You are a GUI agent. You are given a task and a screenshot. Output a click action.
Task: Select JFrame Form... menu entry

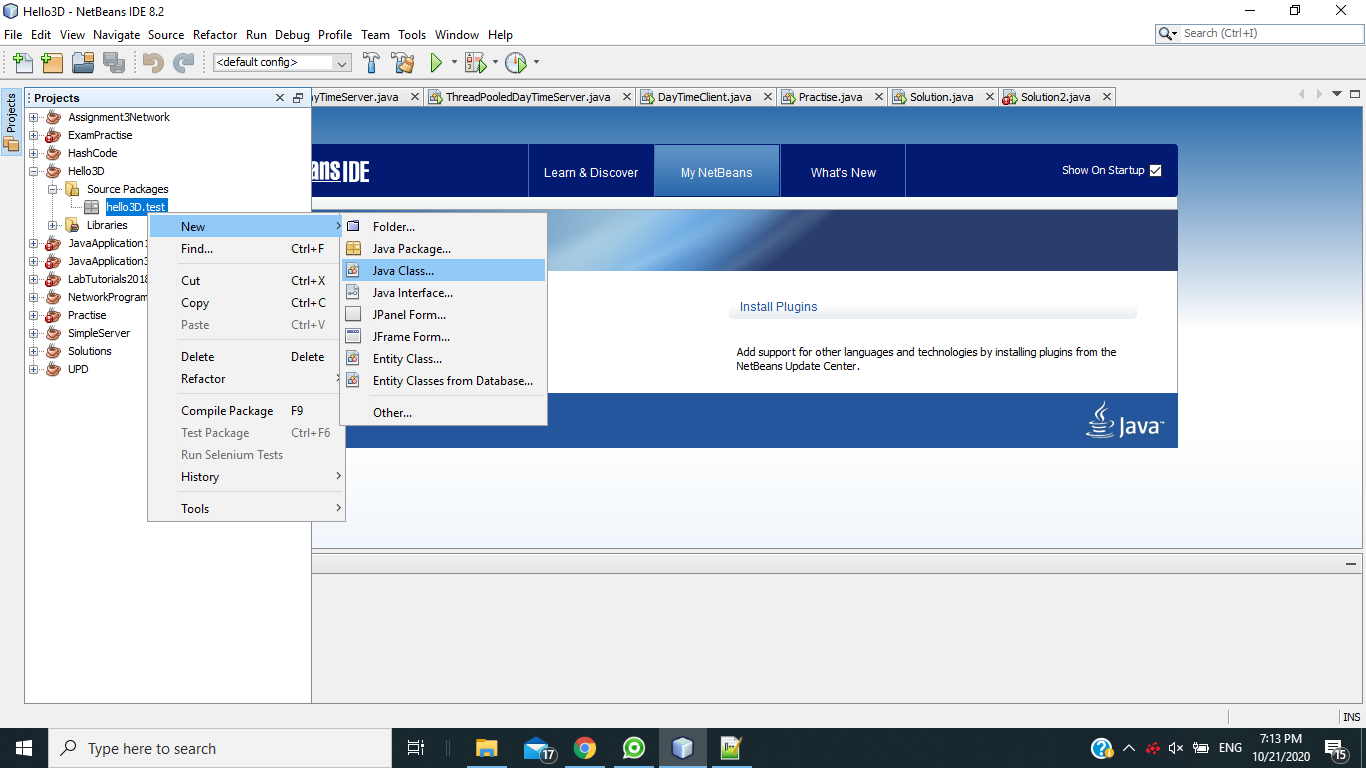(443, 336)
